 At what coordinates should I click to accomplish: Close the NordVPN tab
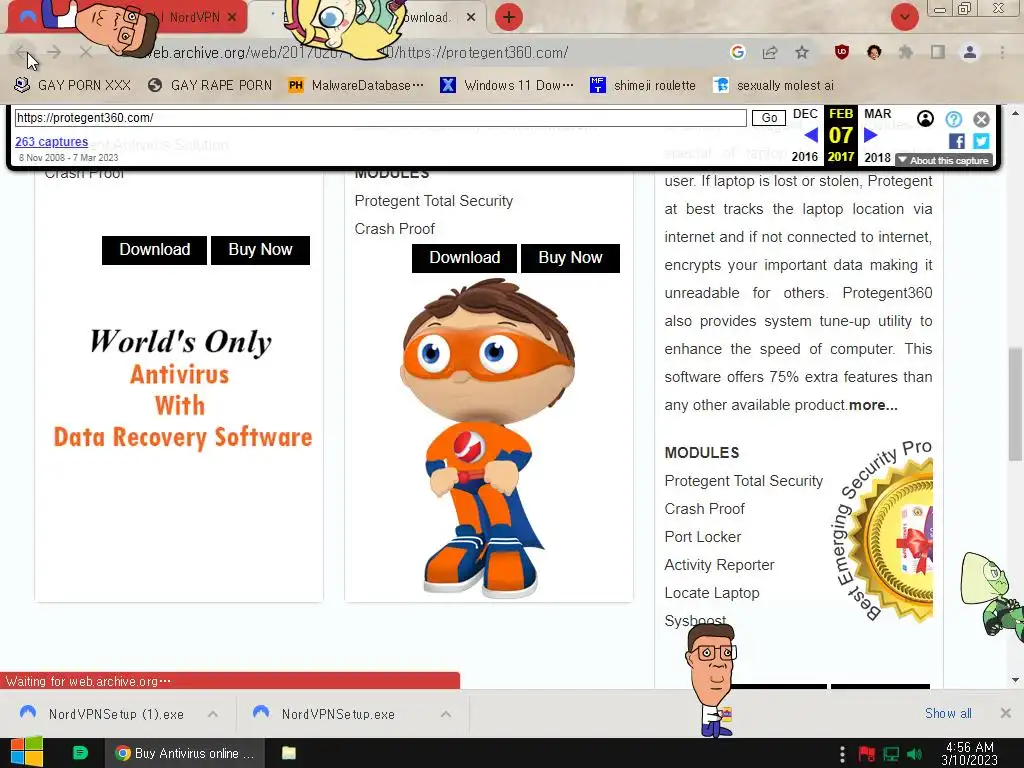232,18
